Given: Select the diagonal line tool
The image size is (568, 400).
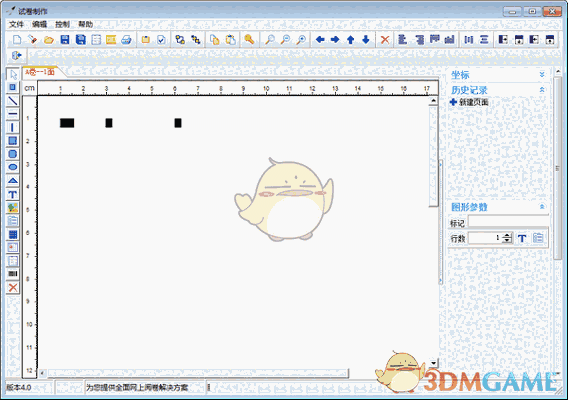Looking at the screenshot, I should (13, 101).
